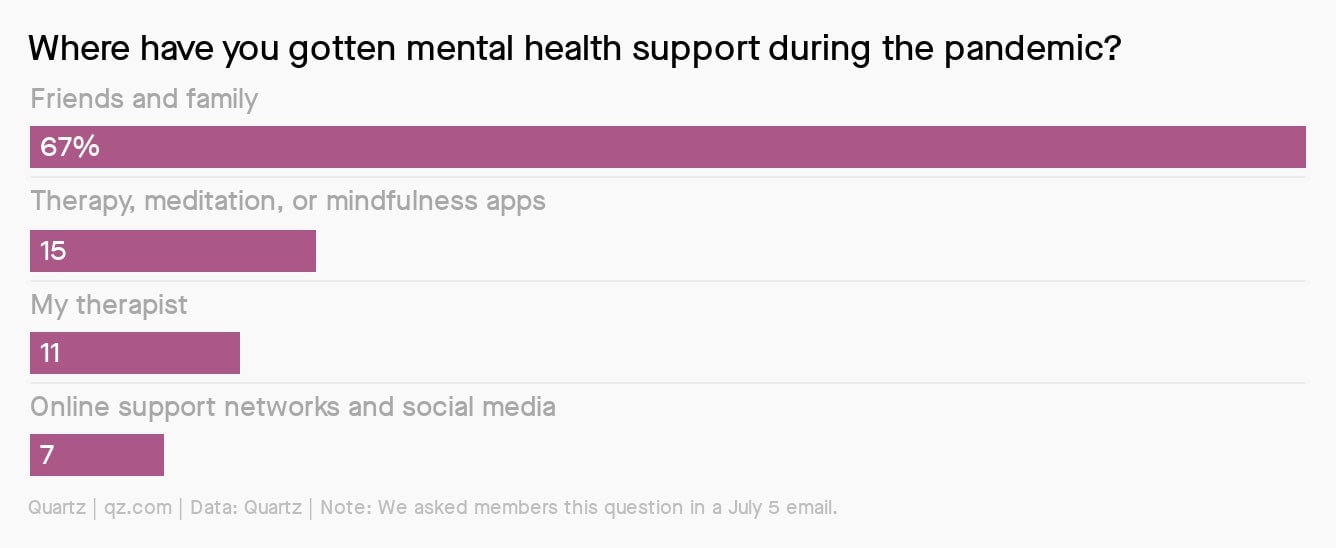The height and width of the screenshot is (548, 1336).
Task: Click the 67% value label
Action: point(70,147)
